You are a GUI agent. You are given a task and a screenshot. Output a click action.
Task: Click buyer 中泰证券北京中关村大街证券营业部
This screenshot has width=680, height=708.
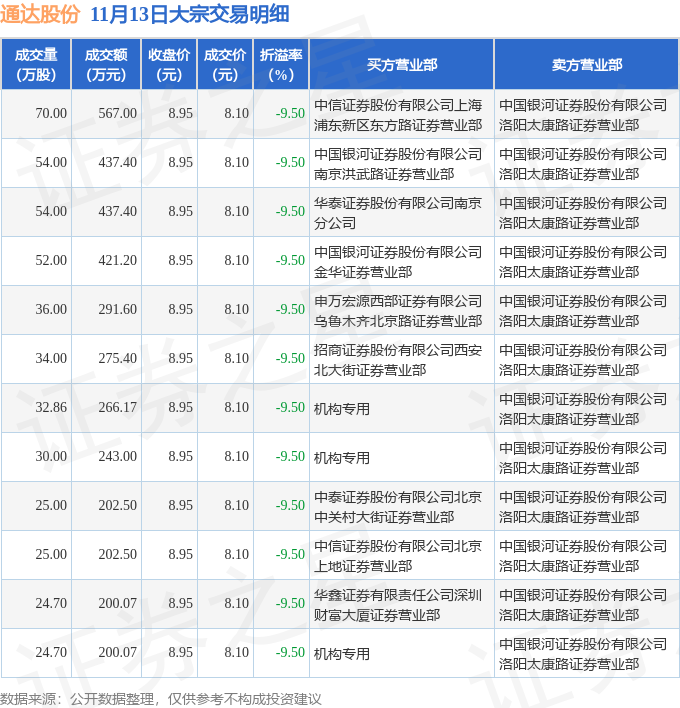coord(398,507)
